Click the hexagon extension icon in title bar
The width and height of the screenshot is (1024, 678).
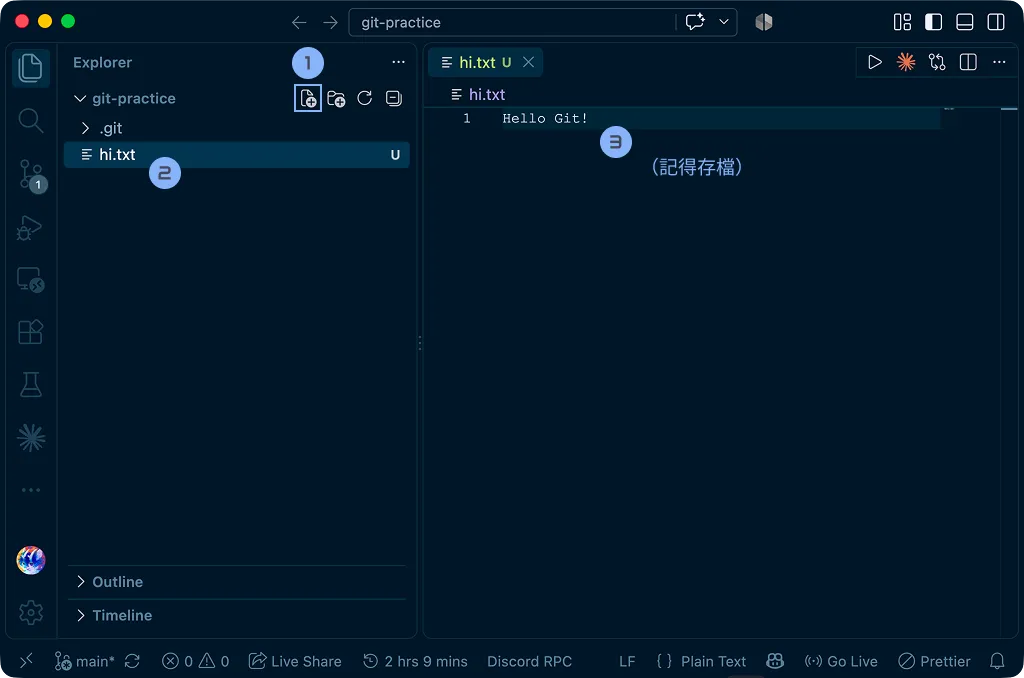tap(763, 22)
